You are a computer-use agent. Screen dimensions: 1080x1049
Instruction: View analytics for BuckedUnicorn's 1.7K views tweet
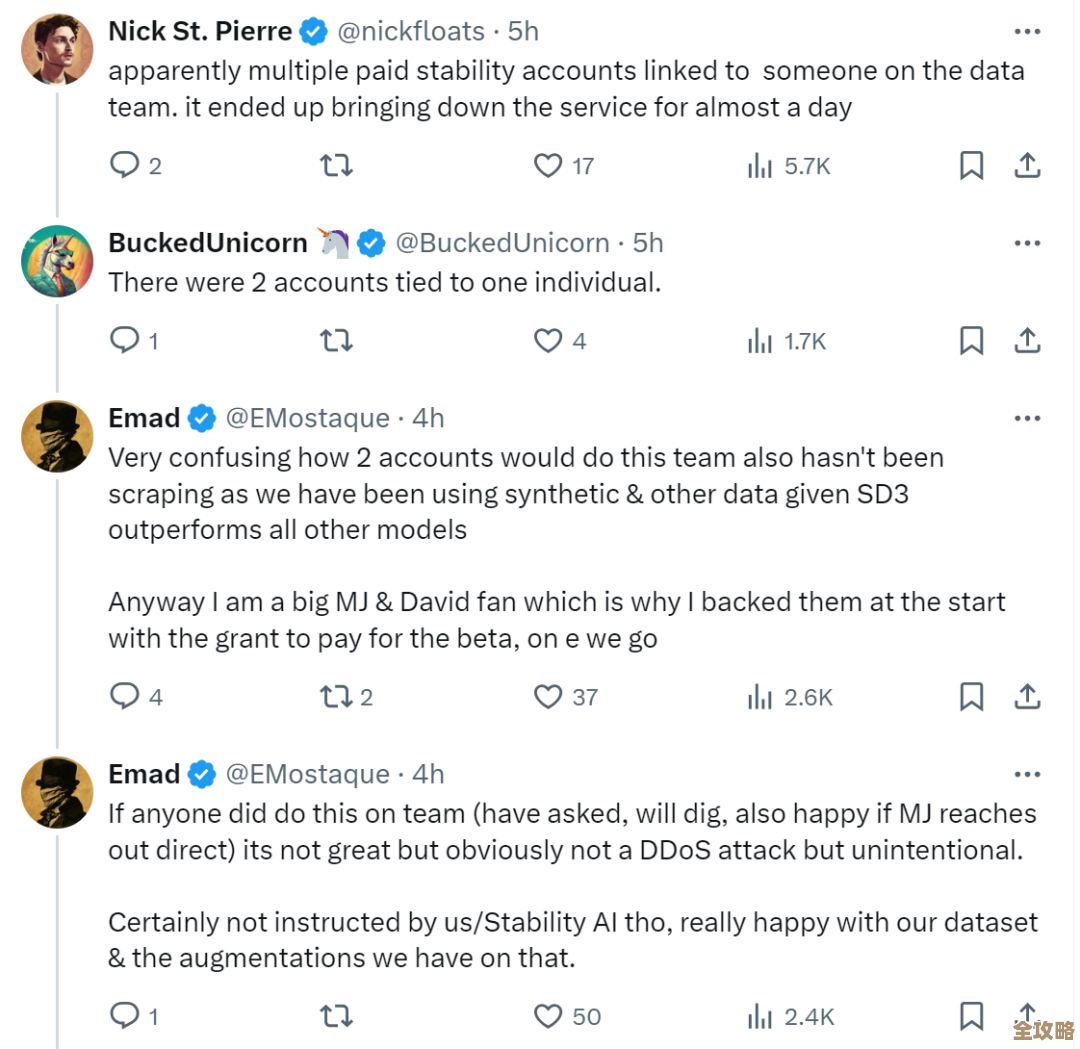761,341
